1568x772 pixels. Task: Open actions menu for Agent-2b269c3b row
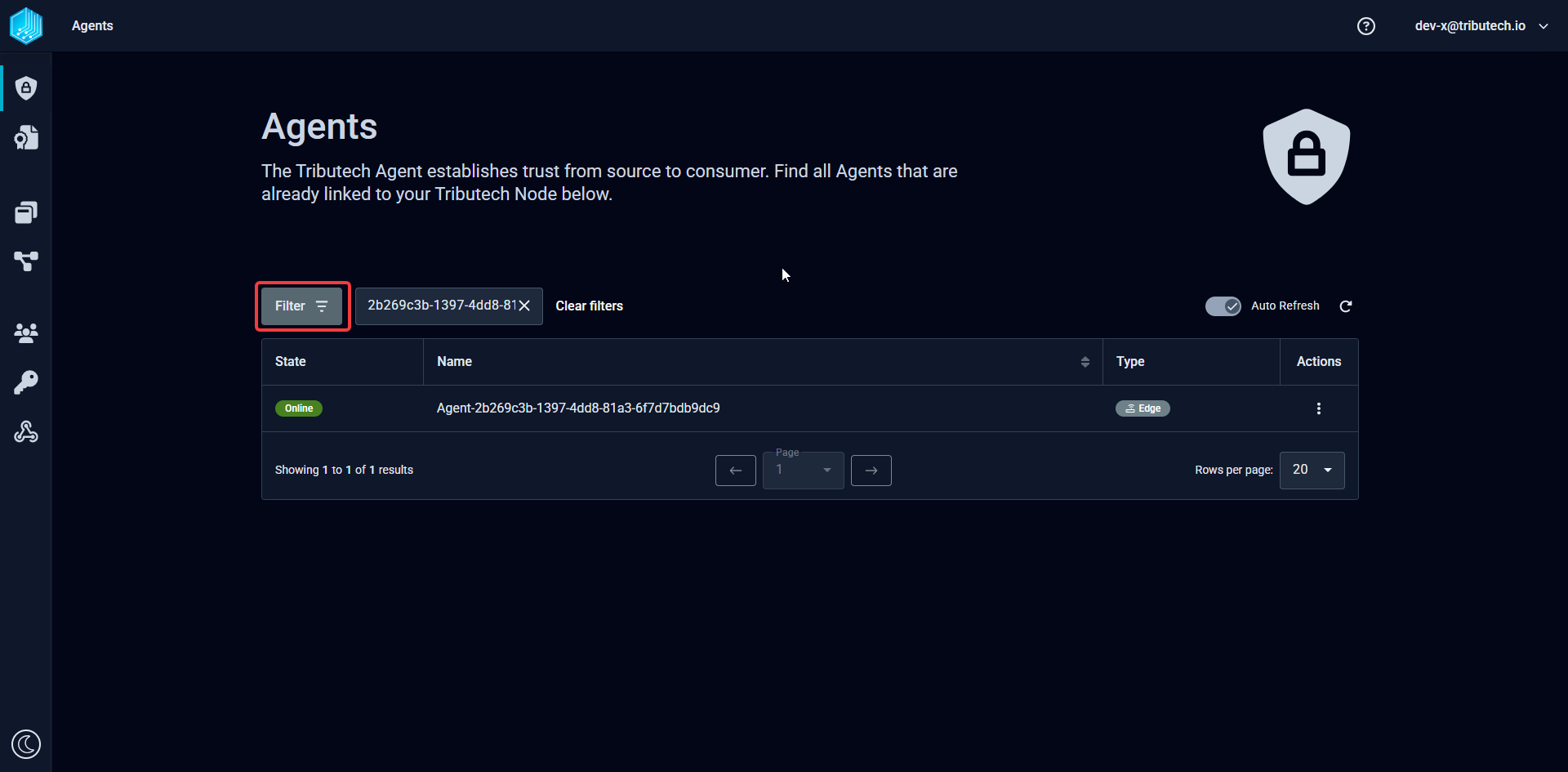pos(1319,408)
